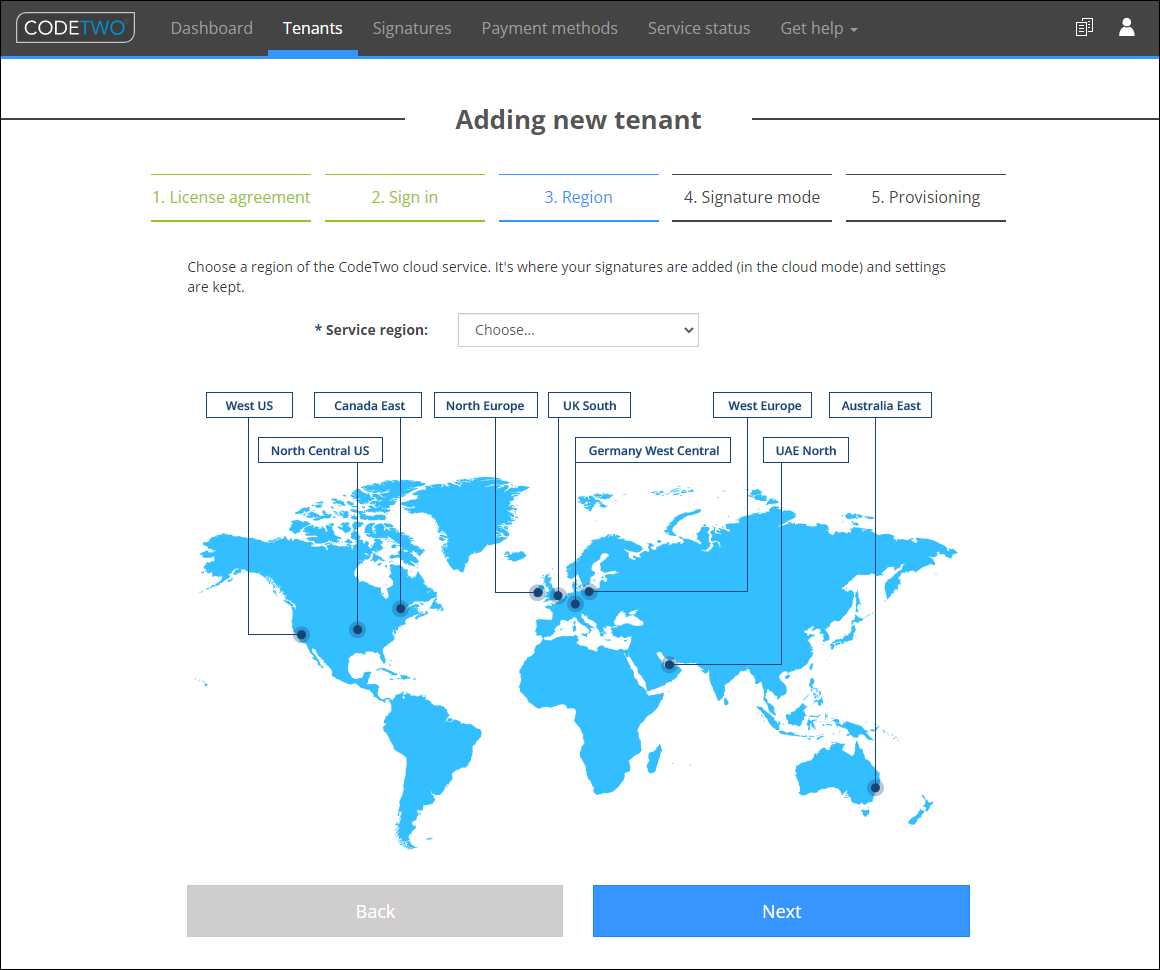Select the Canada East map dot
Screen dimensions: 1160x970
pyautogui.click(x=400, y=609)
